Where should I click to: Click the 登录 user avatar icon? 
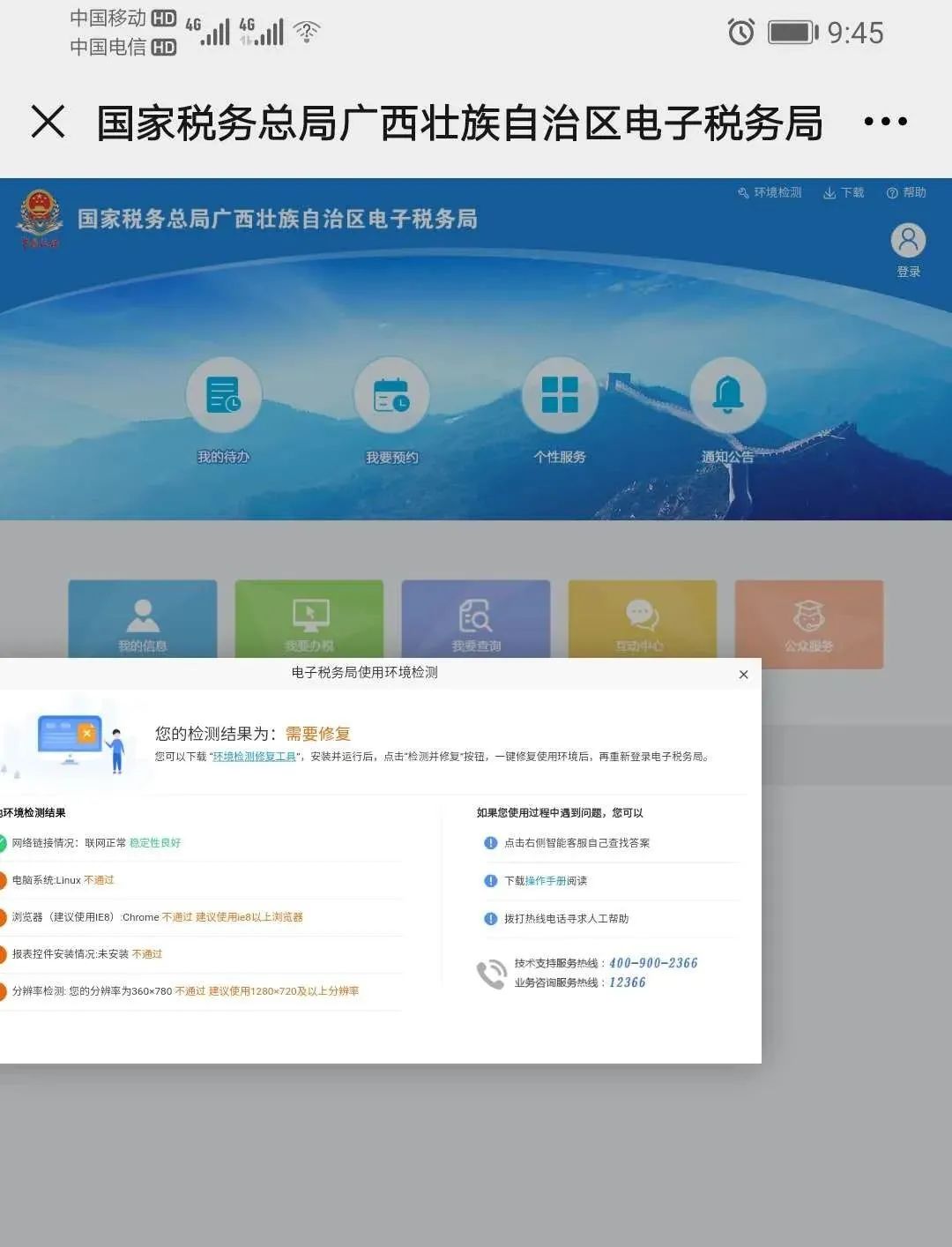[x=908, y=241]
